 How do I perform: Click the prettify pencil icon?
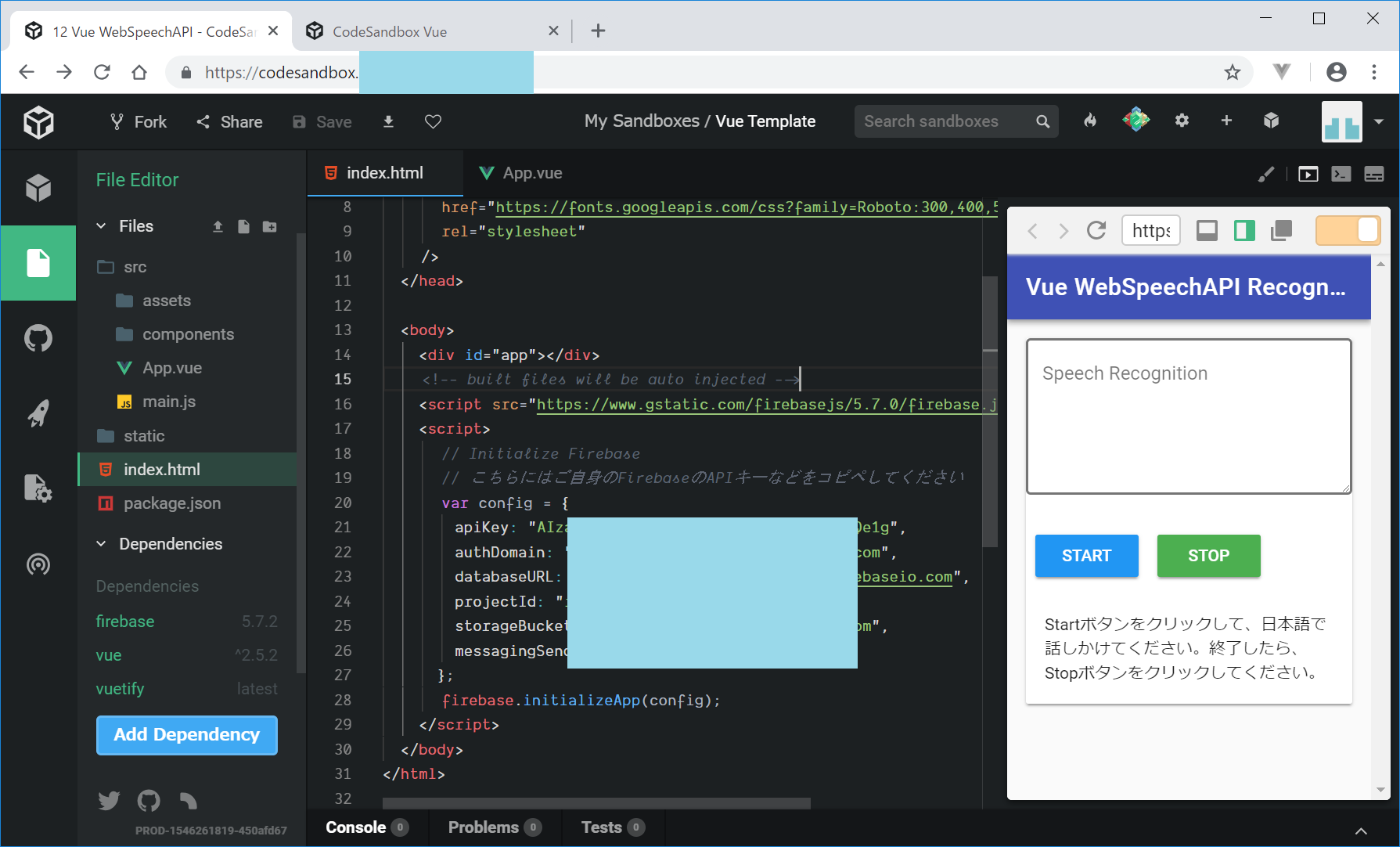1266,174
